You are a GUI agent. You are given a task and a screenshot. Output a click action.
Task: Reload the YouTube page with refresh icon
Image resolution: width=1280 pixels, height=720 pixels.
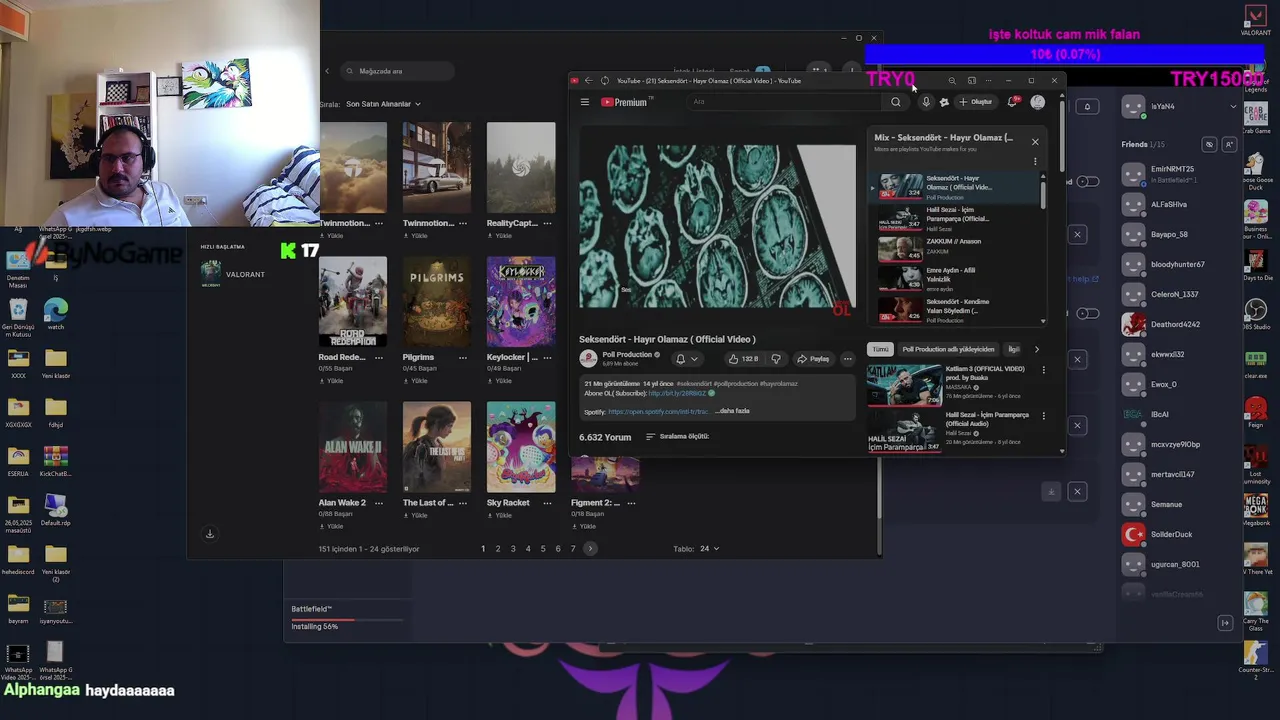point(605,81)
